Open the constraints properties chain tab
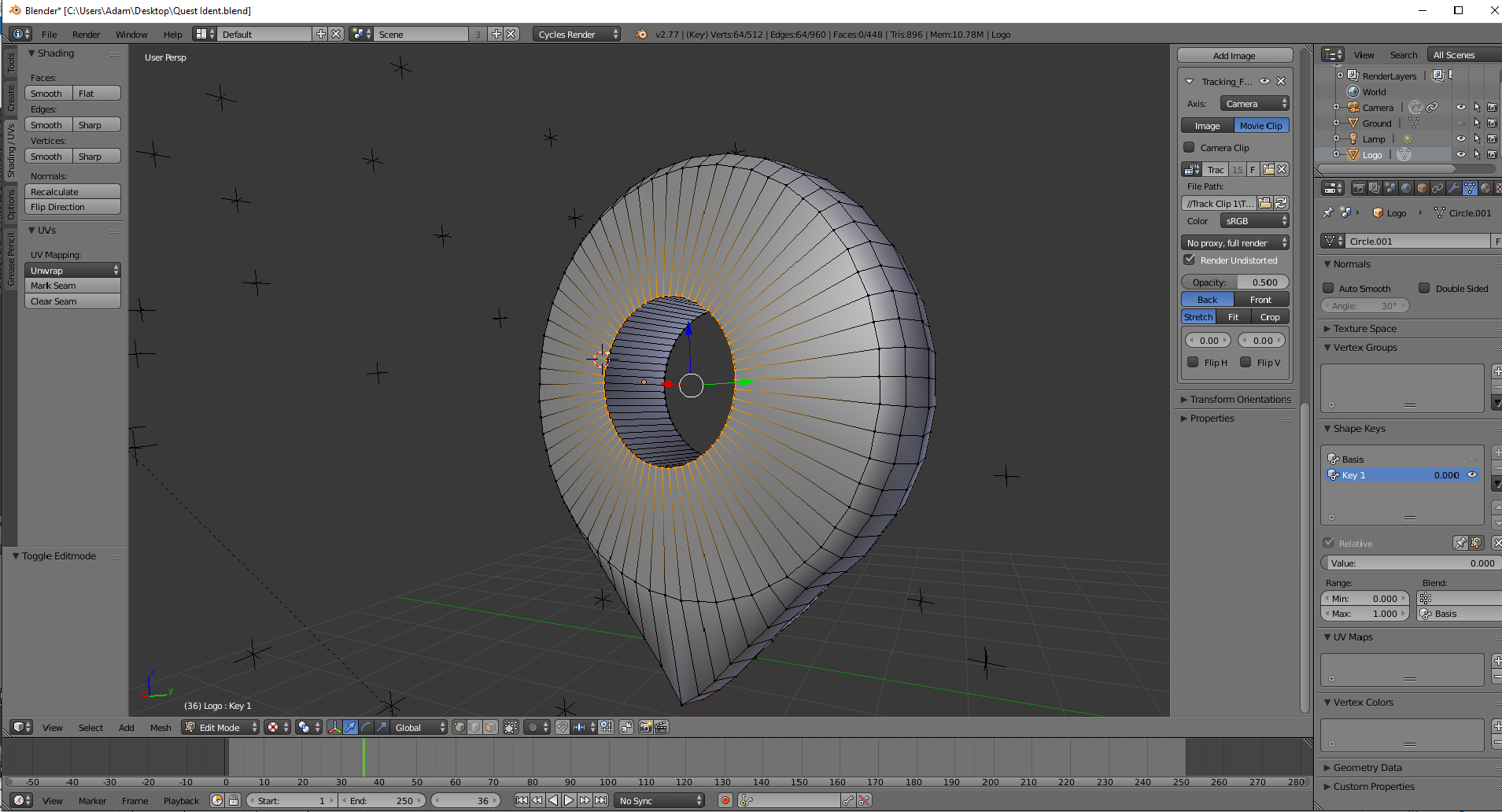Viewport: 1502px width, 812px height. (1437, 188)
